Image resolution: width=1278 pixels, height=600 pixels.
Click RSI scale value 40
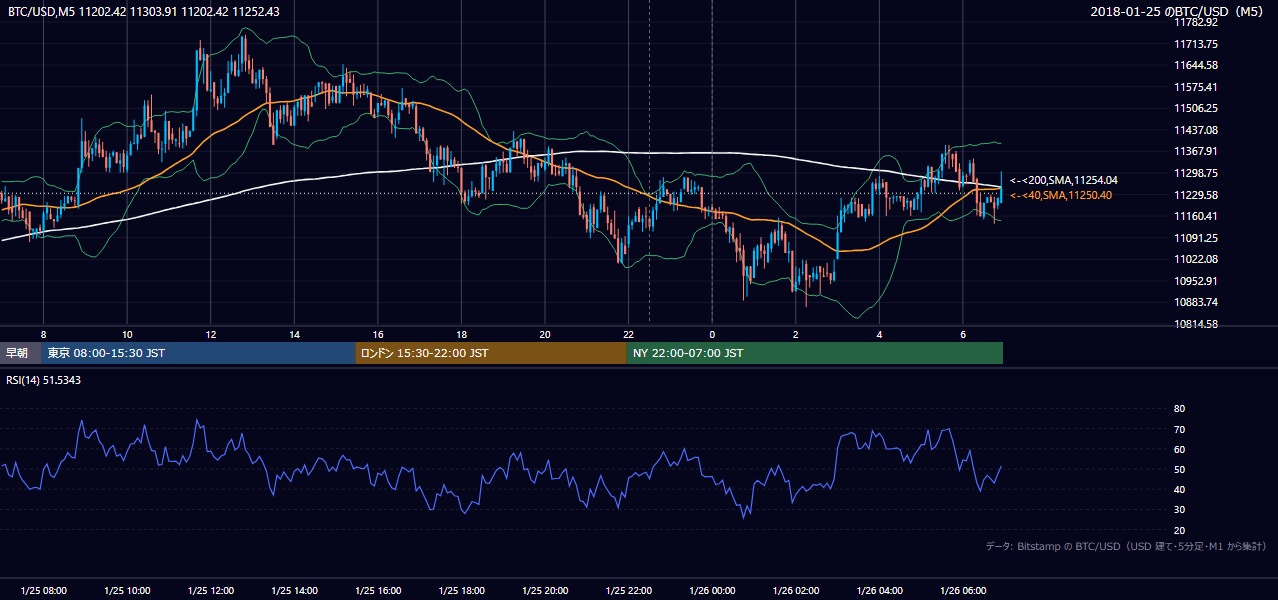1179,489
